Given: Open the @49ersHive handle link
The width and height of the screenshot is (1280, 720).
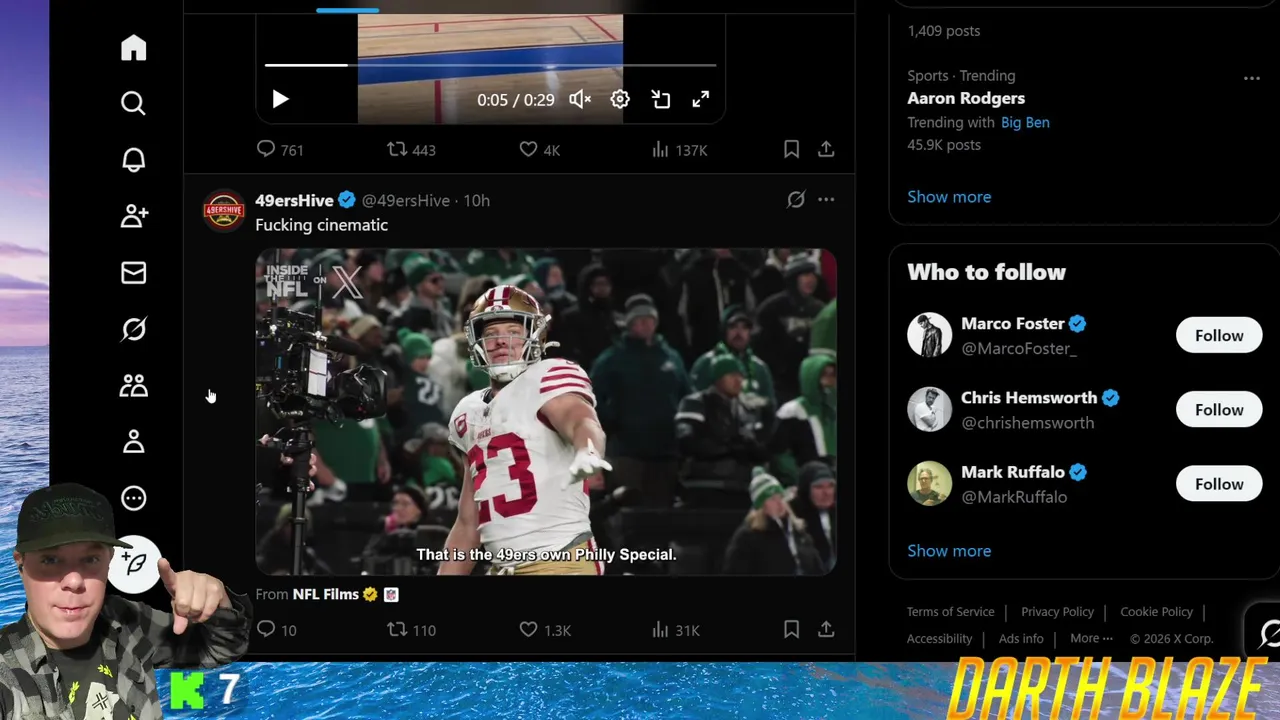Looking at the screenshot, I should (x=405, y=200).
